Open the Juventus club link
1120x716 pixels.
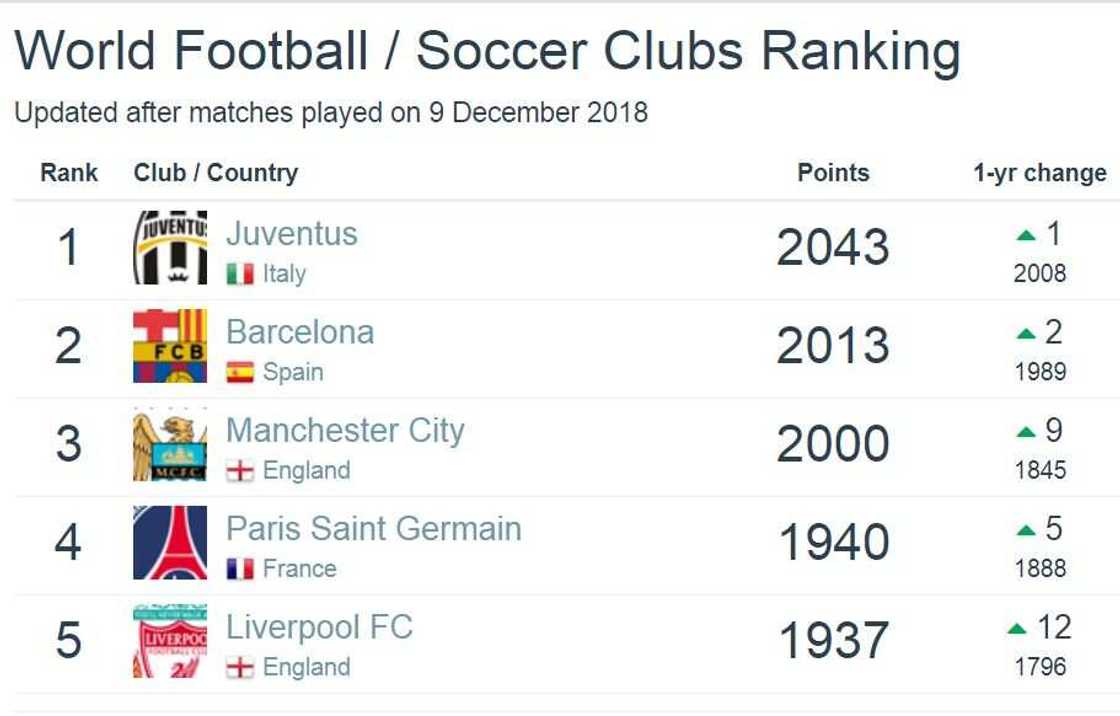tap(291, 234)
